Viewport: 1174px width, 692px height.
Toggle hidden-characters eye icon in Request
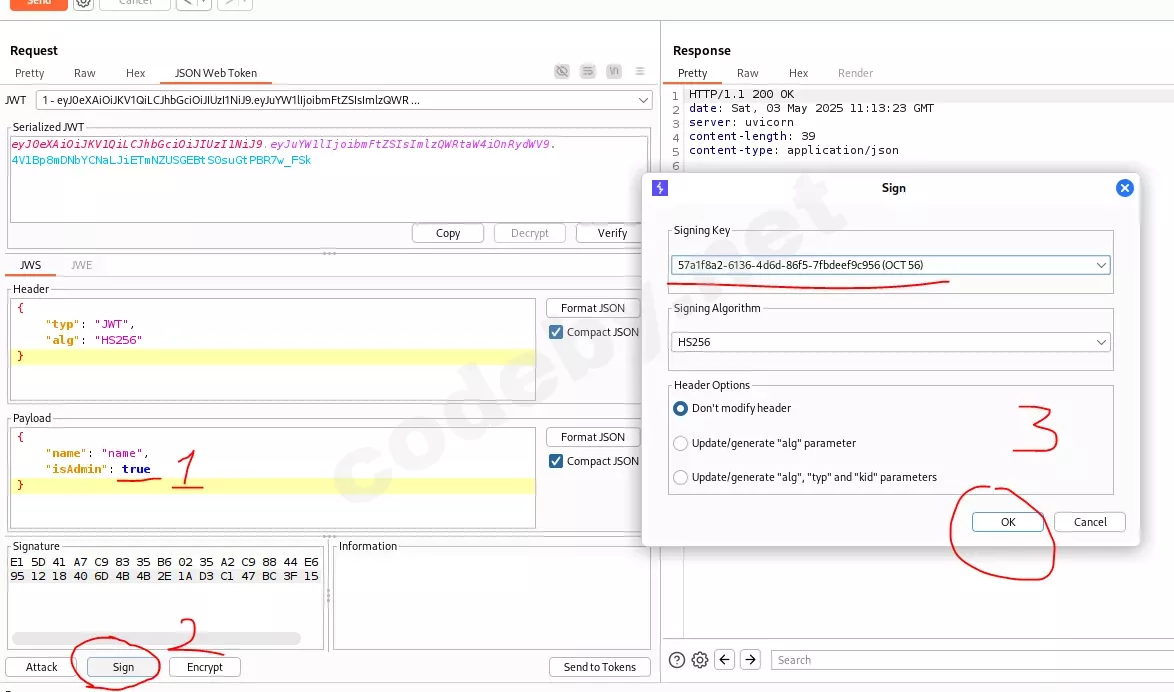pos(562,71)
